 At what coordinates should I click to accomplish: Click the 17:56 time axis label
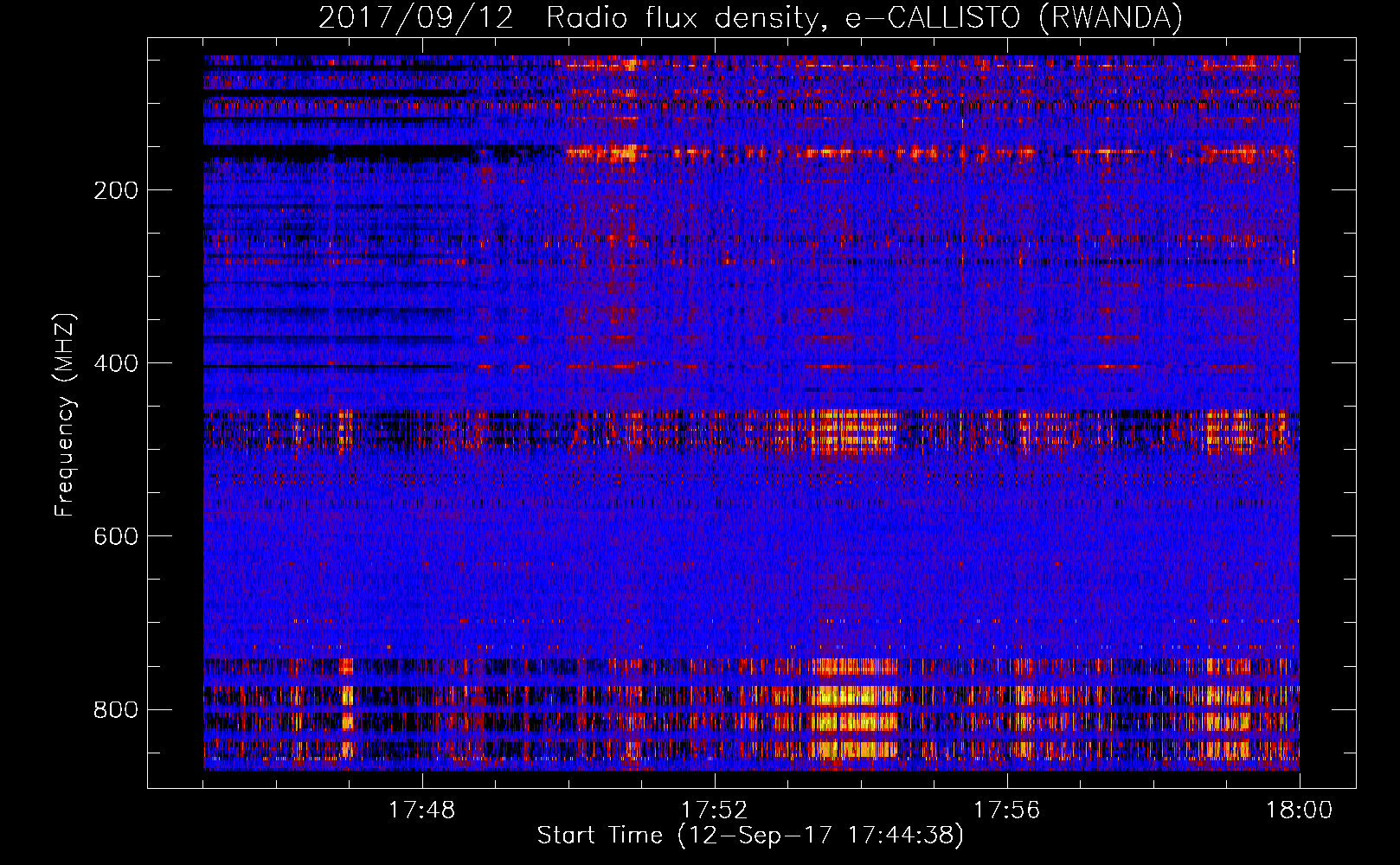pos(1006,811)
